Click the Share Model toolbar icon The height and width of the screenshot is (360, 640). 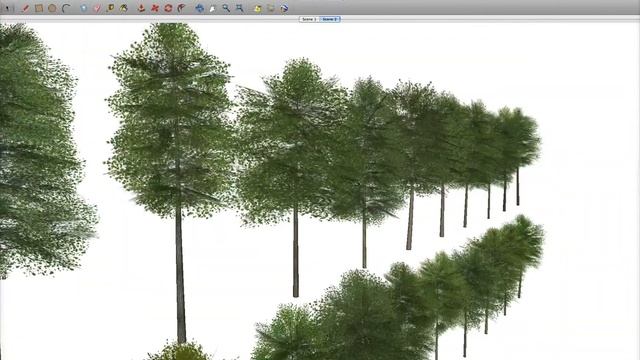tap(271, 8)
